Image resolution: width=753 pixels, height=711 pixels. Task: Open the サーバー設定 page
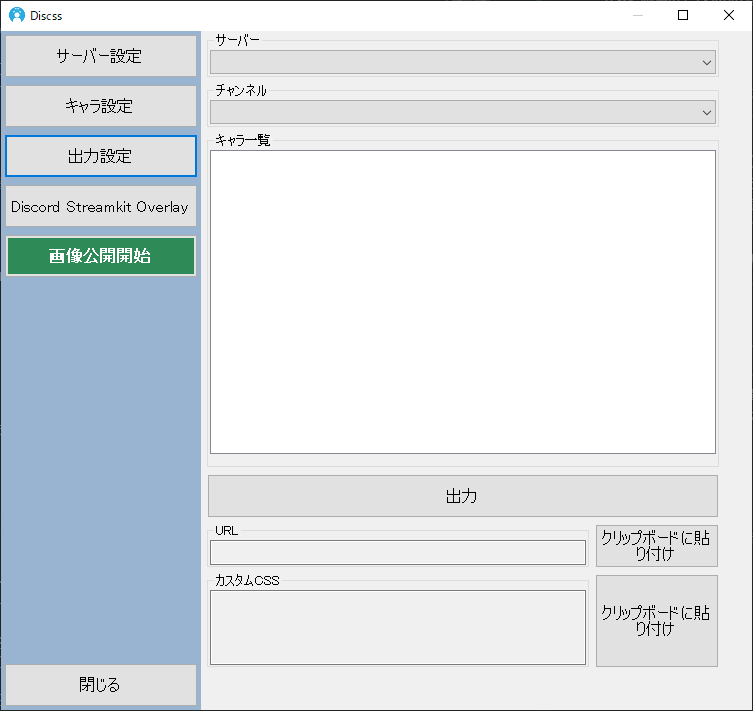point(101,56)
